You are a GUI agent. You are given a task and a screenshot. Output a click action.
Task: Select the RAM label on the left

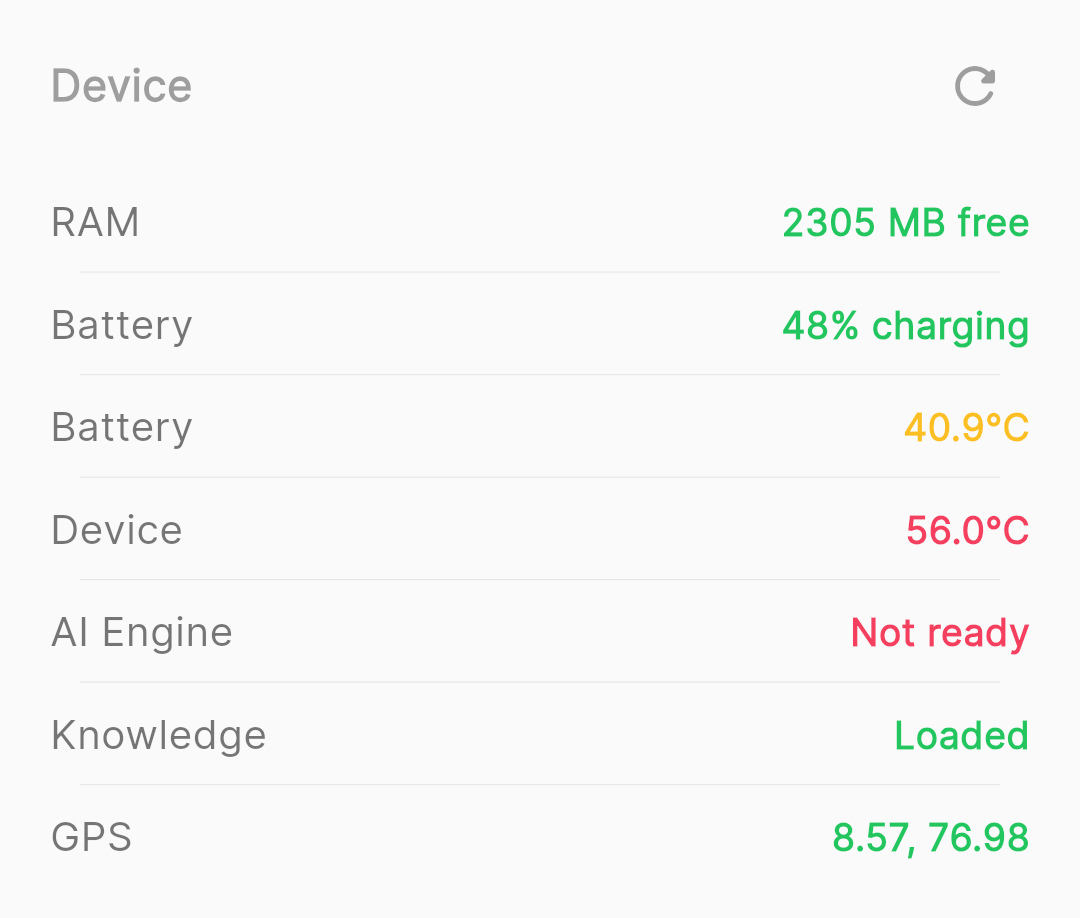pyautogui.click(x=95, y=222)
